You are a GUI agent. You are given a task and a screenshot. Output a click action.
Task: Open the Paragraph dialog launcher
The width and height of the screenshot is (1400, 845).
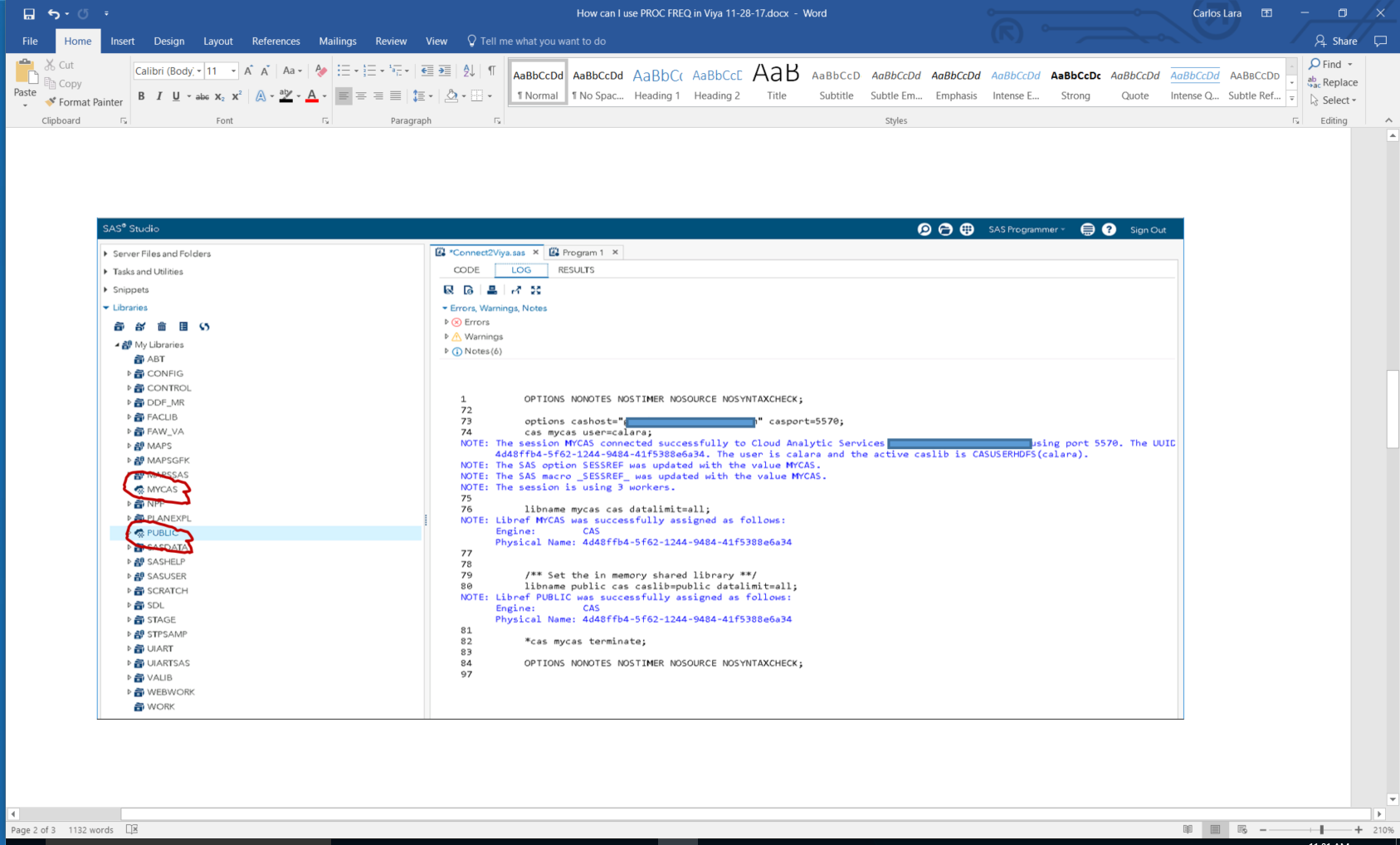point(497,121)
